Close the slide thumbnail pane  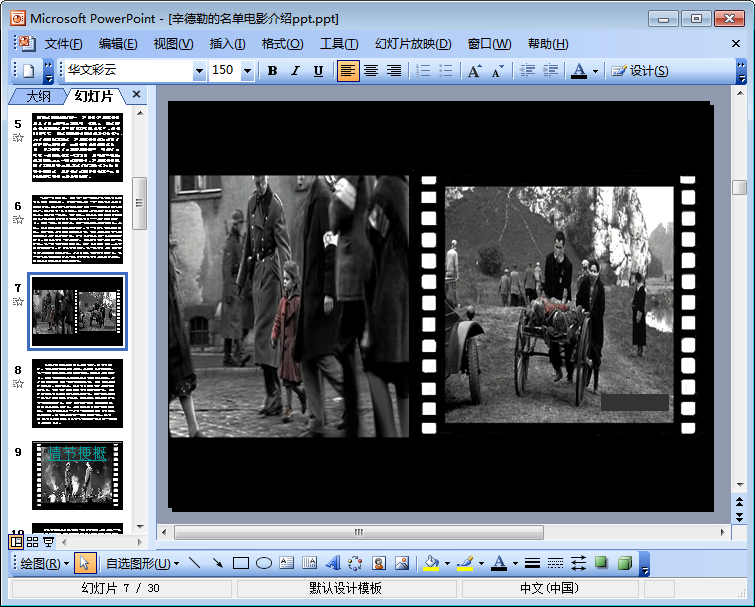[x=137, y=94]
